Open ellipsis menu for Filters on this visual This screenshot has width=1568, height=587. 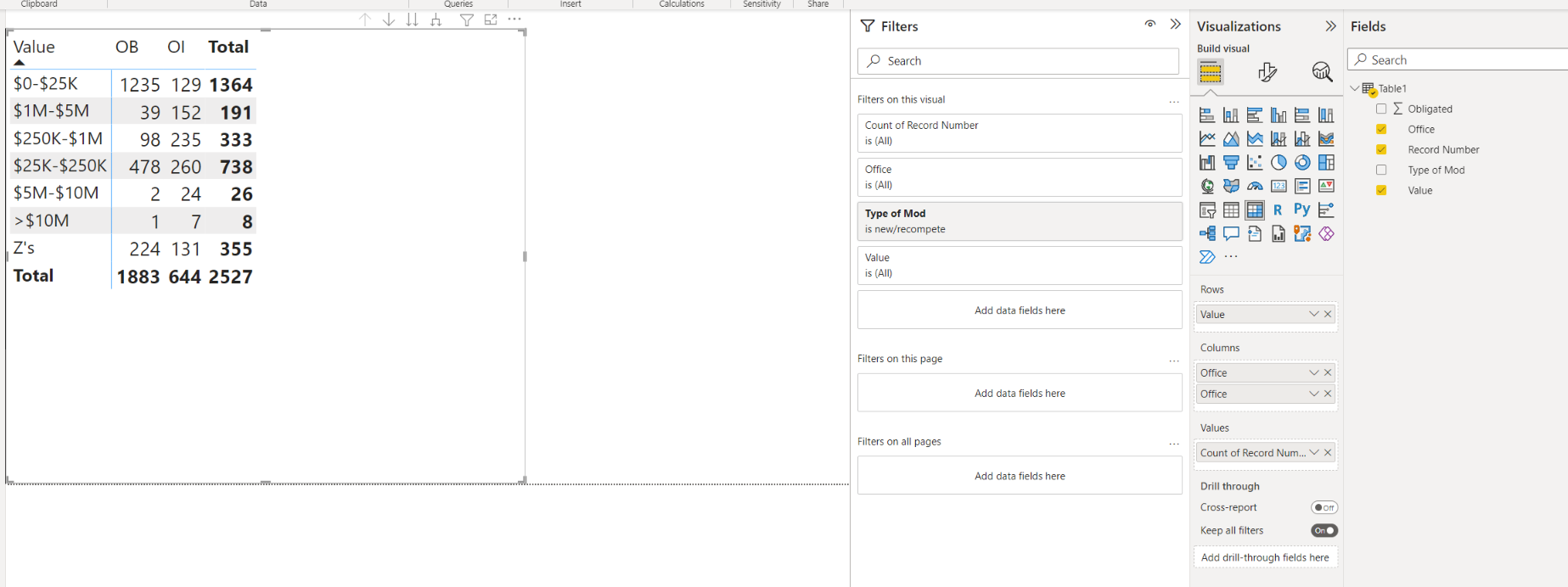(x=1174, y=100)
